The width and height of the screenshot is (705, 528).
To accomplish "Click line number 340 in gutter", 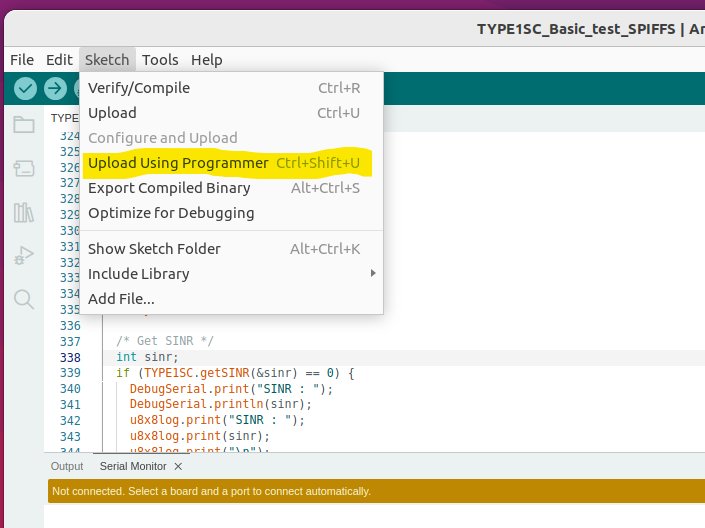I will (70, 389).
